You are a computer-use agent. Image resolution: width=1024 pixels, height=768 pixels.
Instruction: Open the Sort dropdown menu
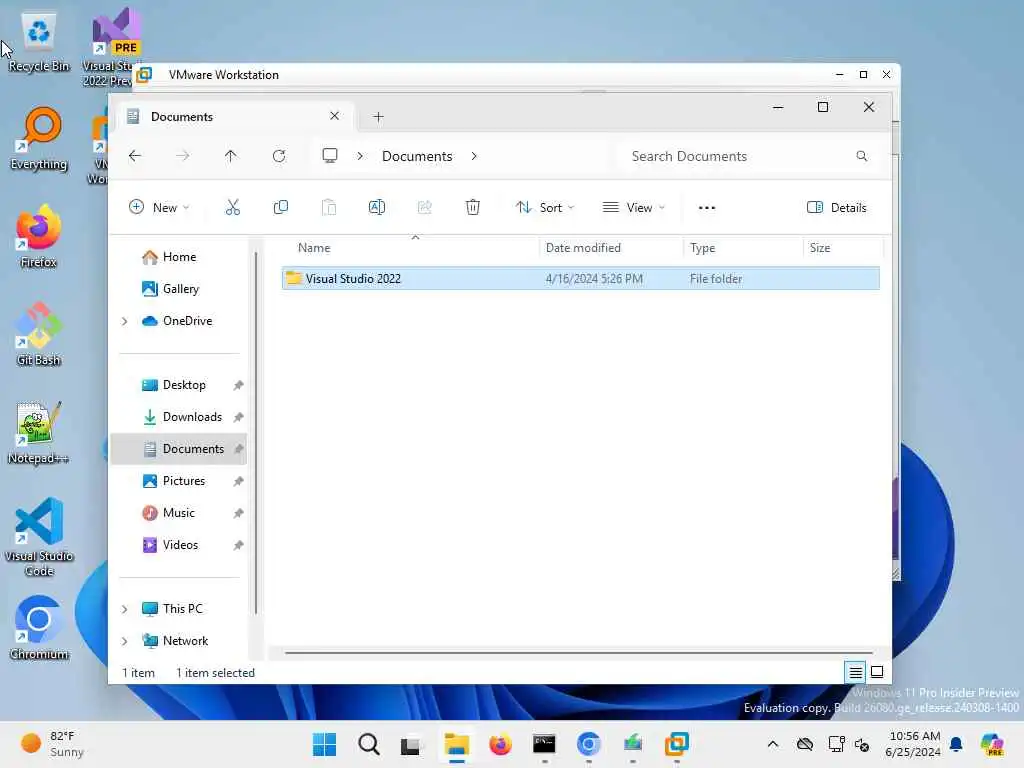[x=545, y=208]
